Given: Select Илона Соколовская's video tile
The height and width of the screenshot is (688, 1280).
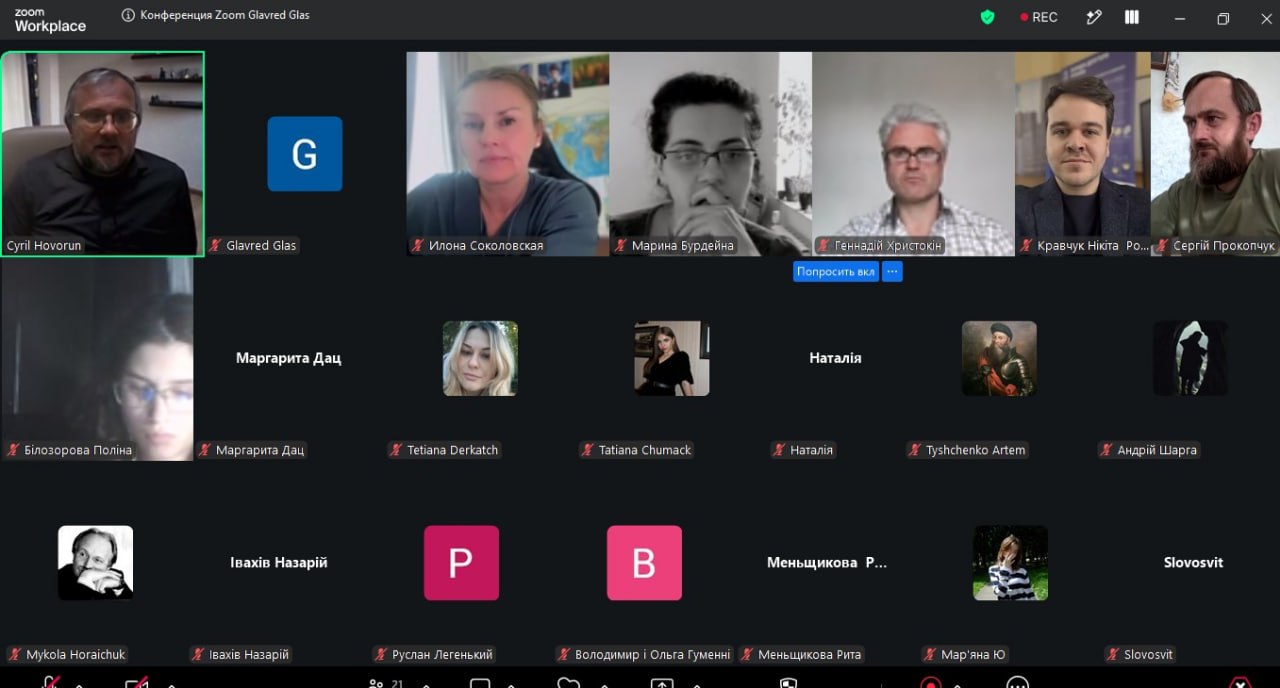Looking at the screenshot, I should click(x=508, y=154).
